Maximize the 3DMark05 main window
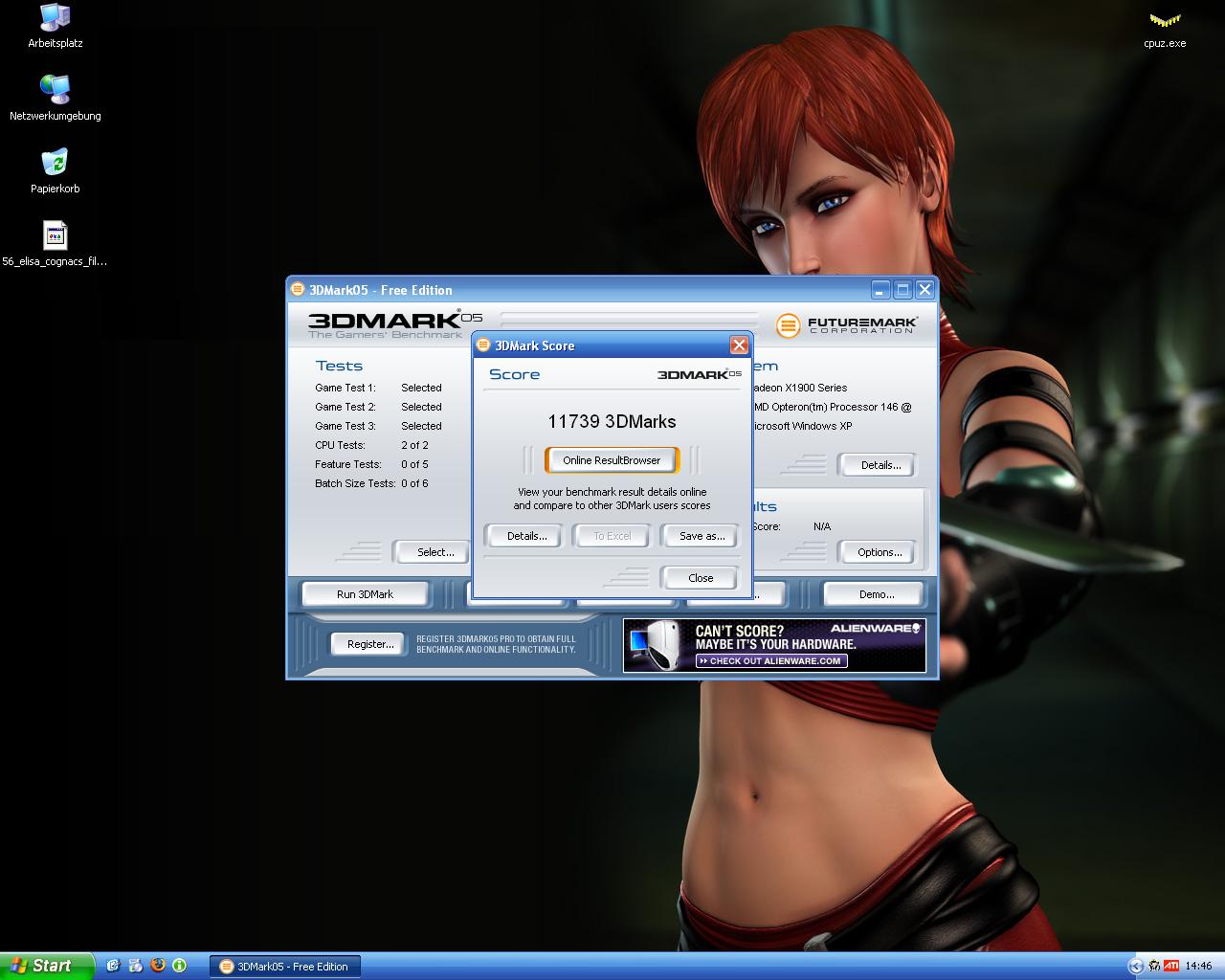The height and width of the screenshot is (980, 1225). 902,289
